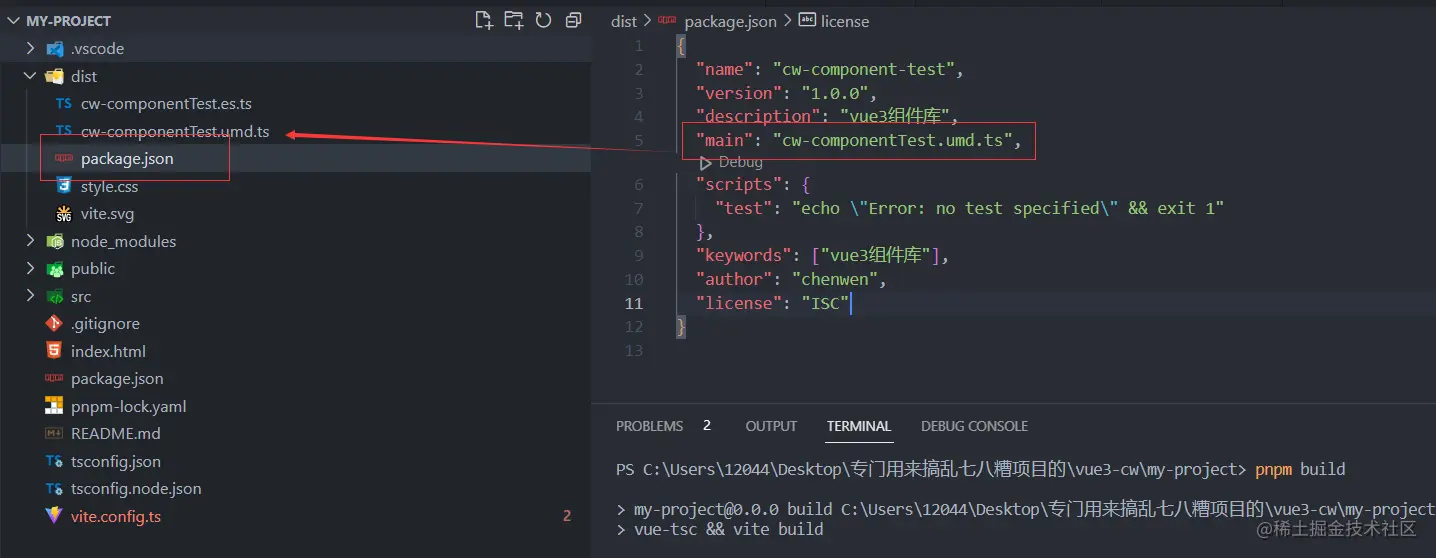Screen dimensions: 1436x558
Task: Expand the public folder chevron
Action: tap(30, 268)
